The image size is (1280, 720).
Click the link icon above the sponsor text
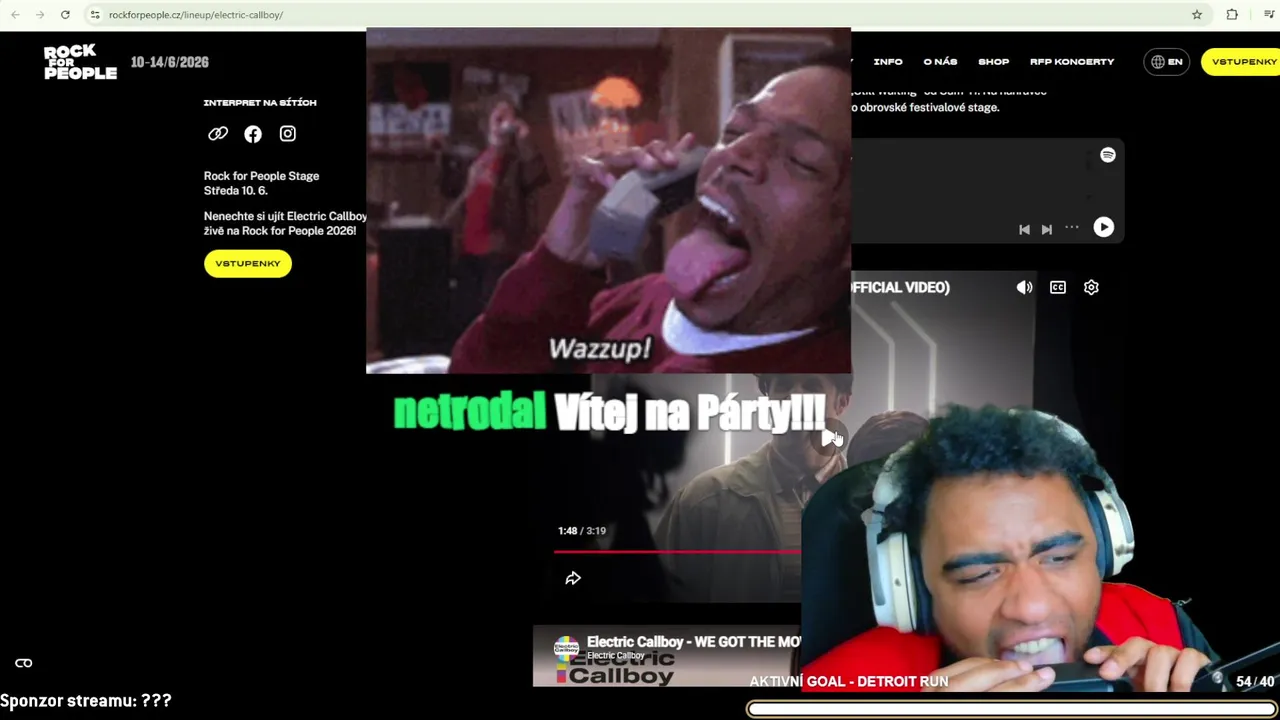(x=24, y=663)
